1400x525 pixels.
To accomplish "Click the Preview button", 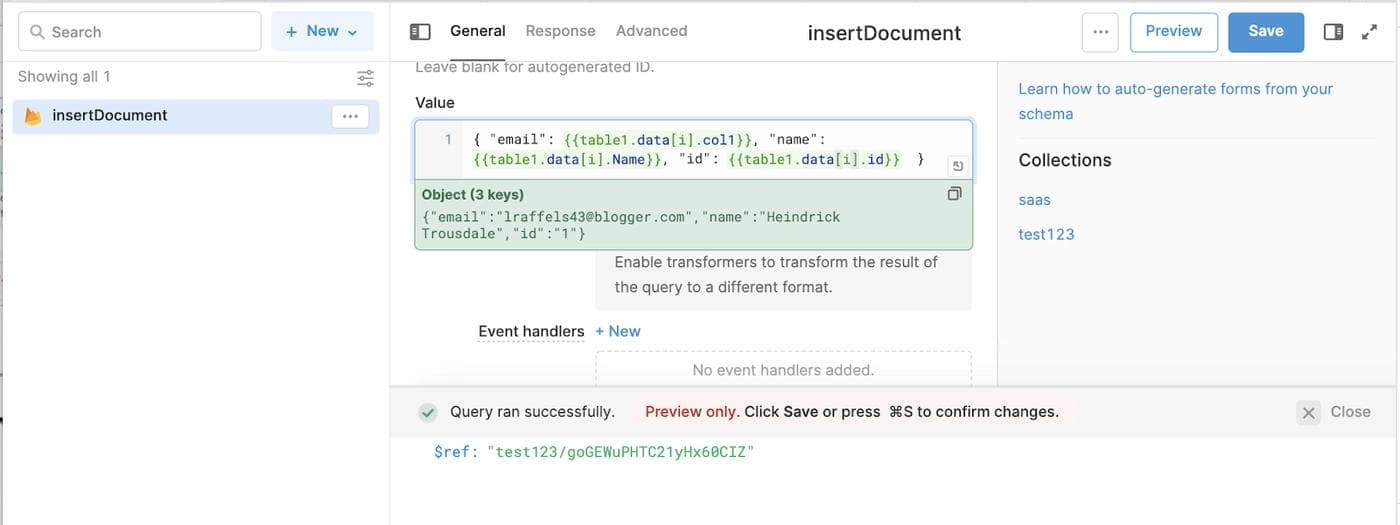I will pyautogui.click(x=1173, y=32).
